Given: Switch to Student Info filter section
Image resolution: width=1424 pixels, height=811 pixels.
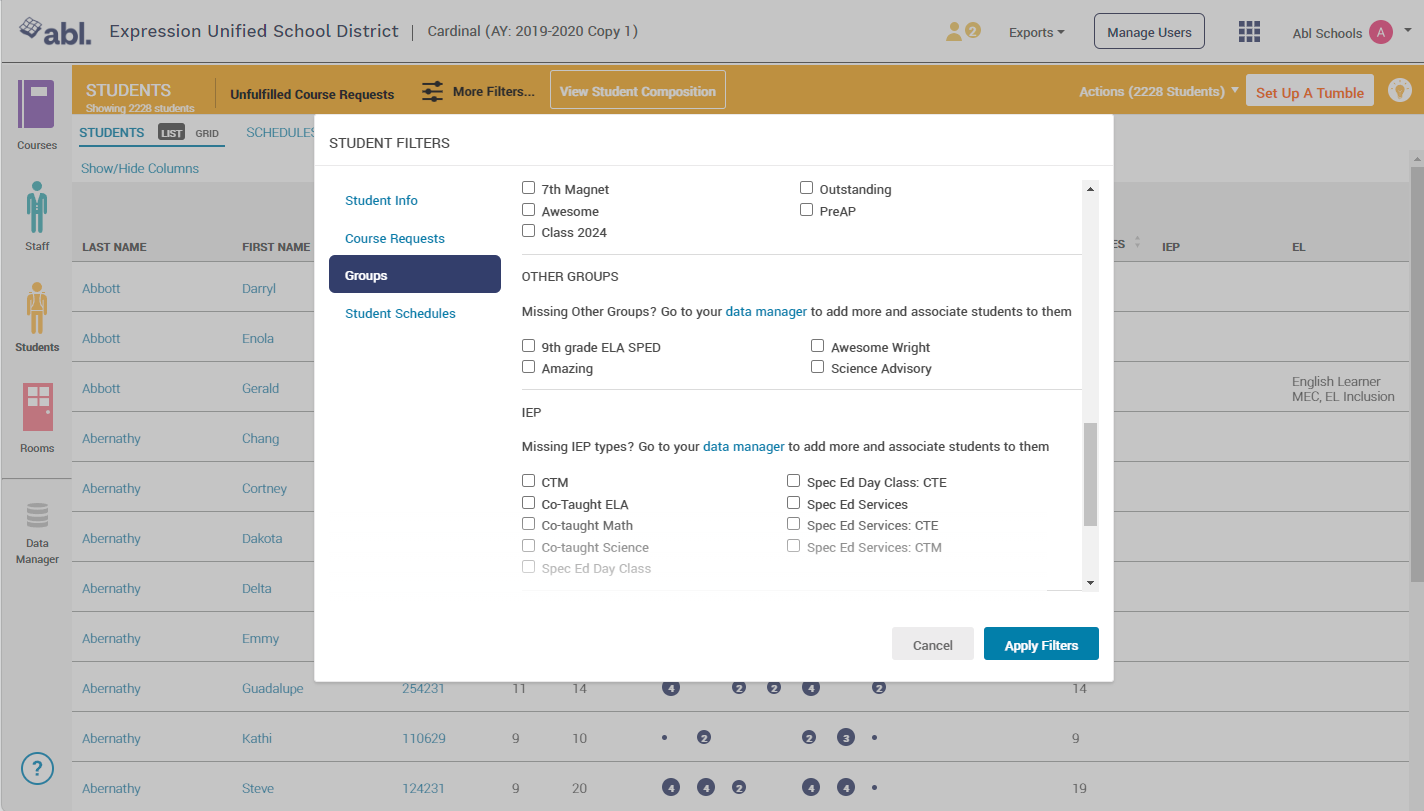Looking at the screenshot, I should (381, 200).
